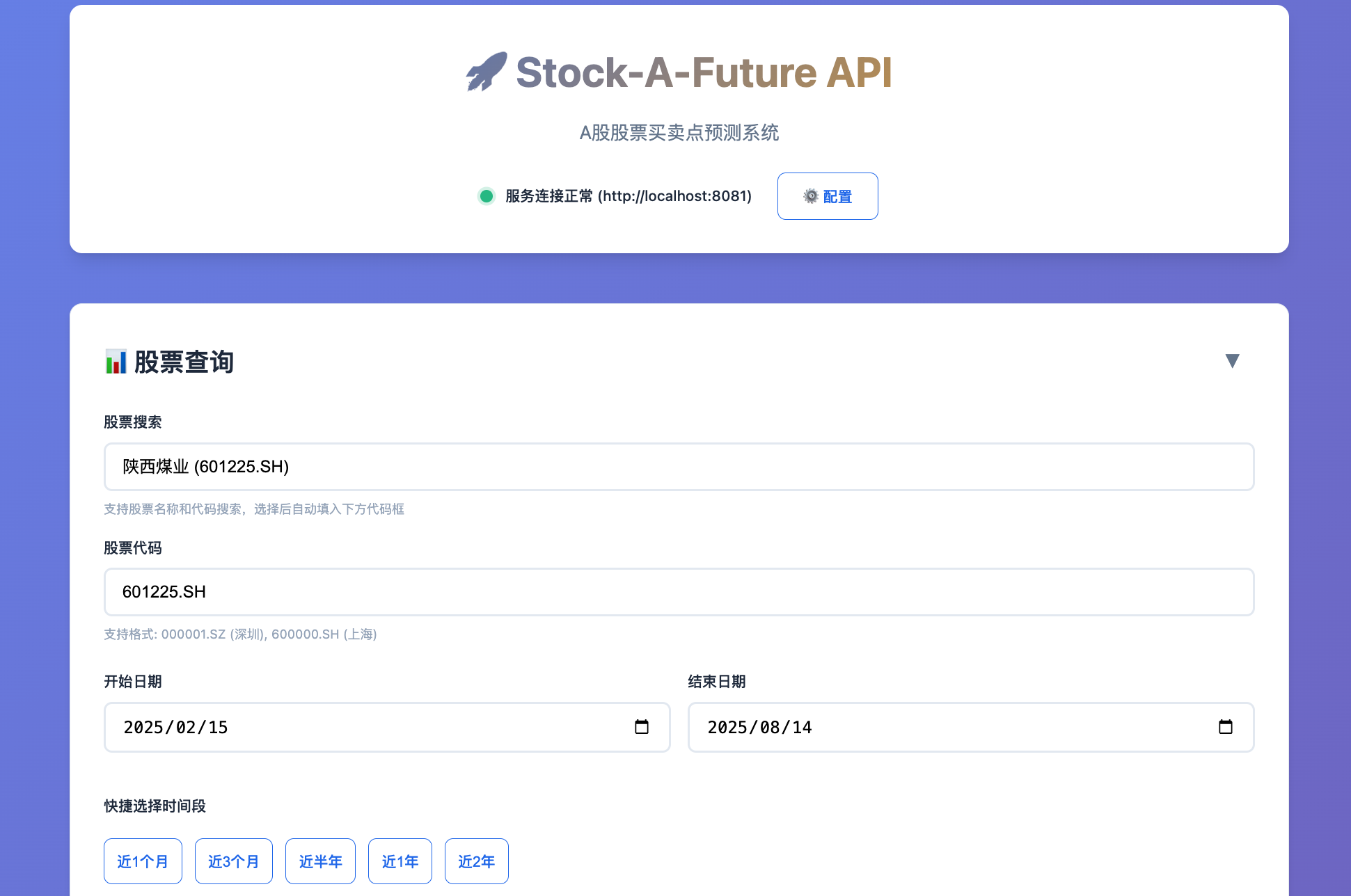Screen dimensions: 1351x896
Task: Click the 股票搜索 input field
Action: 679,467
